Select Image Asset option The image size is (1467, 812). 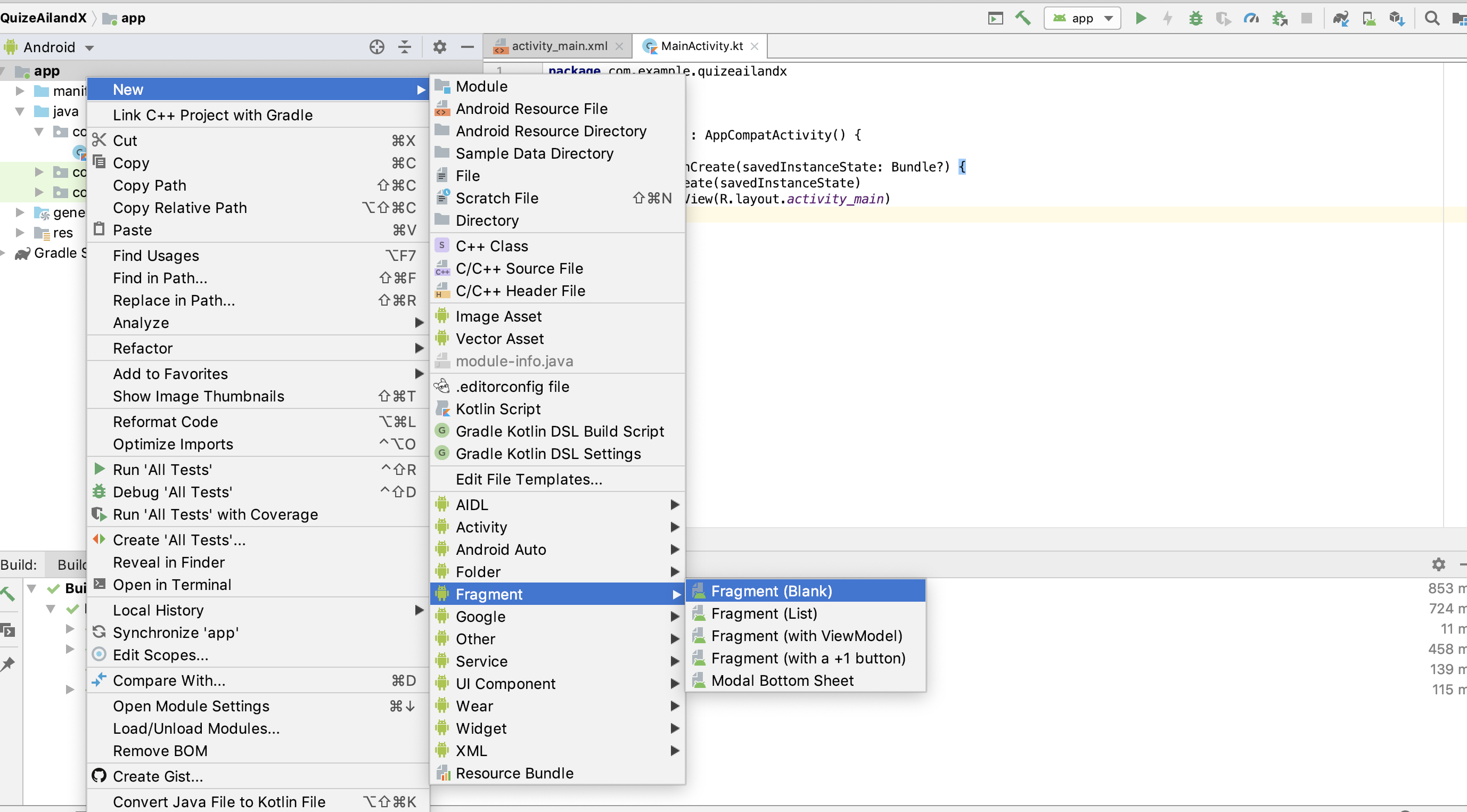(x=558, y=316)
